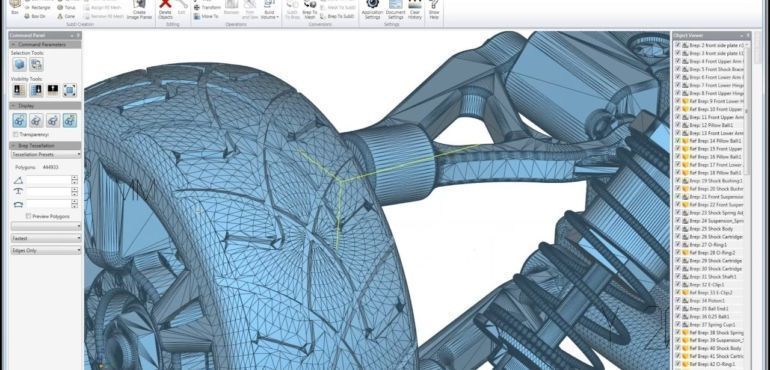Click the Object Viewer vertical scrollbar
This screenshot has width=770, height=370.
coord(747,108)
